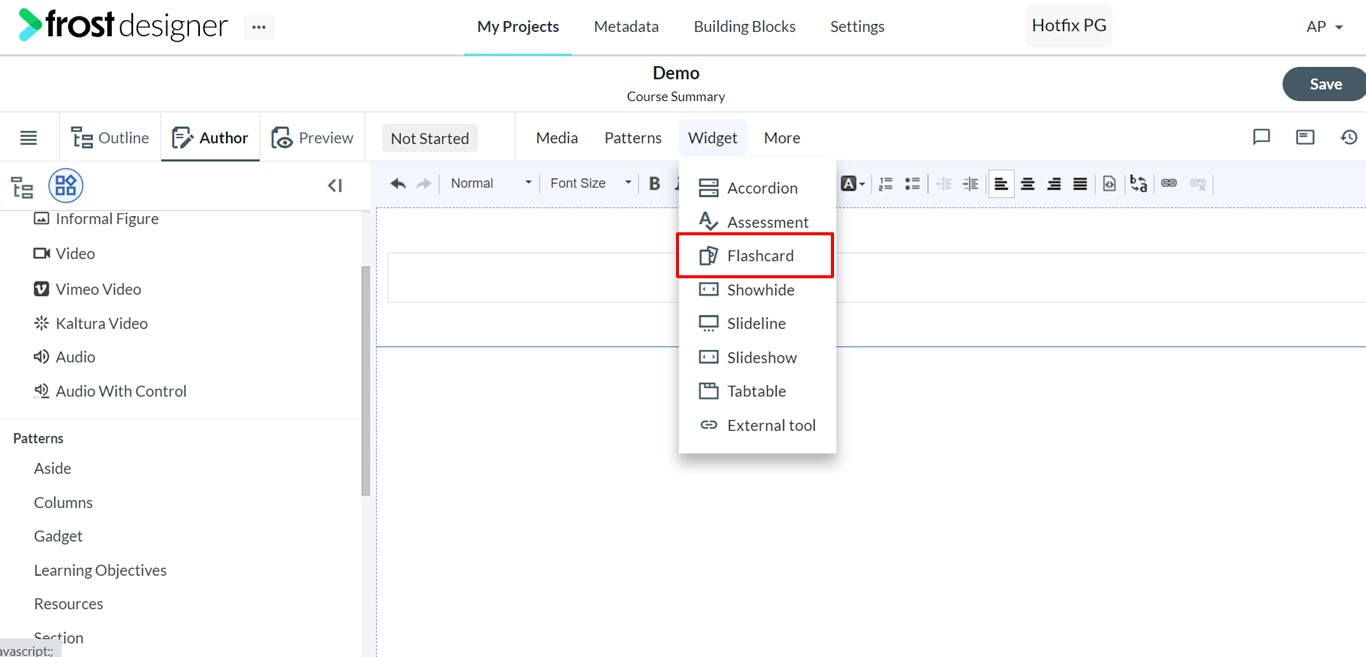This screenshot has width=1366, height=657.
Task: Toggle justify text alignment
Action: [x=1080, y=183]
